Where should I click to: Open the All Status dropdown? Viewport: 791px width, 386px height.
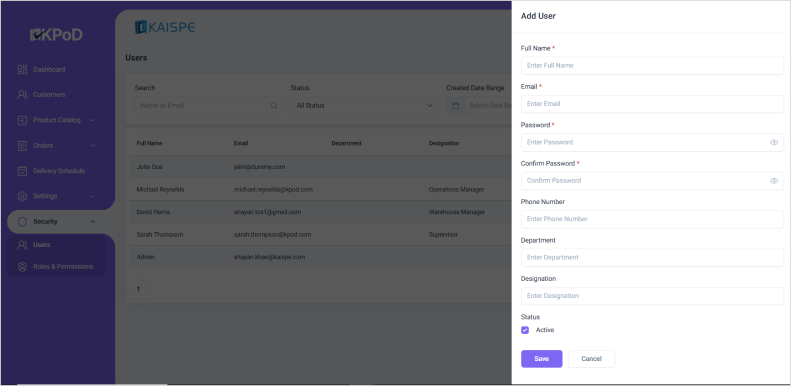(364, 105)
